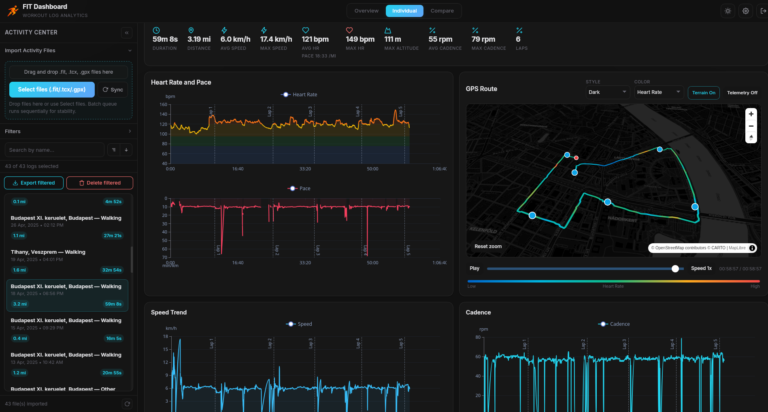Toggle Telemetry Off button
The width and height of the screenshot is (768, 412).
coord(741,92)
